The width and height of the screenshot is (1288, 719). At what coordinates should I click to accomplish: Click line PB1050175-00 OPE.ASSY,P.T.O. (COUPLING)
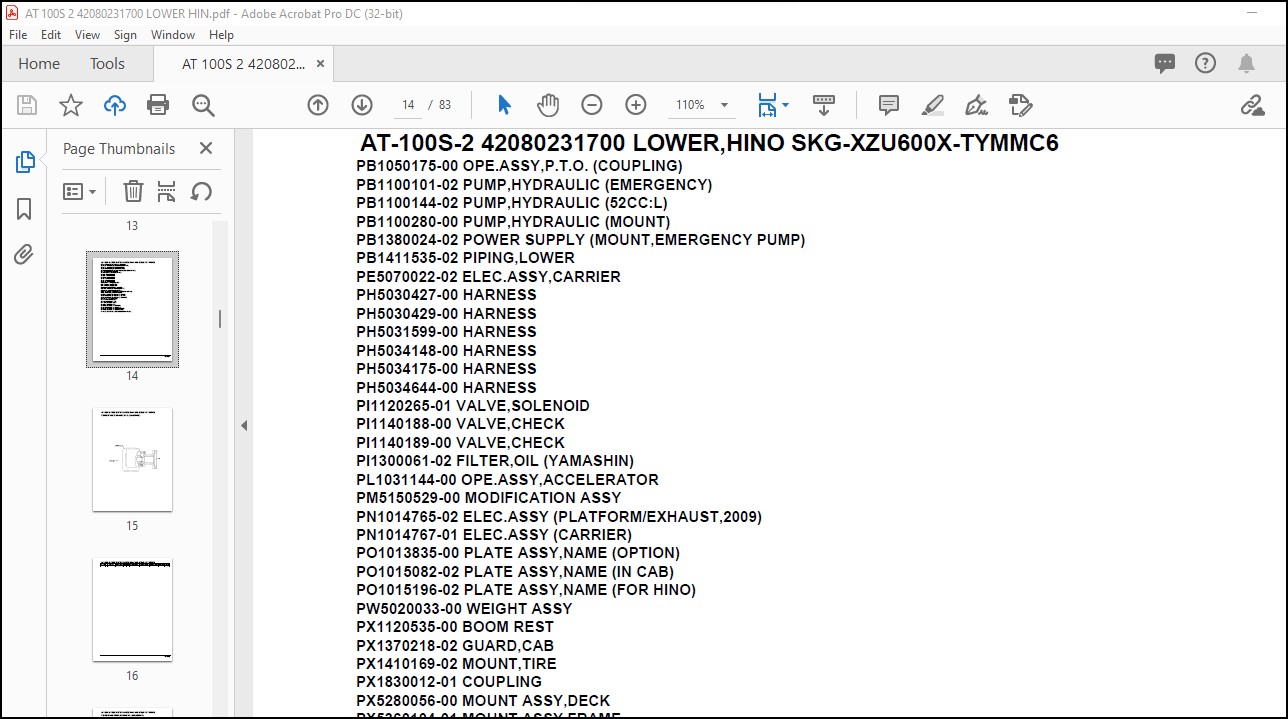pos(519,166)
